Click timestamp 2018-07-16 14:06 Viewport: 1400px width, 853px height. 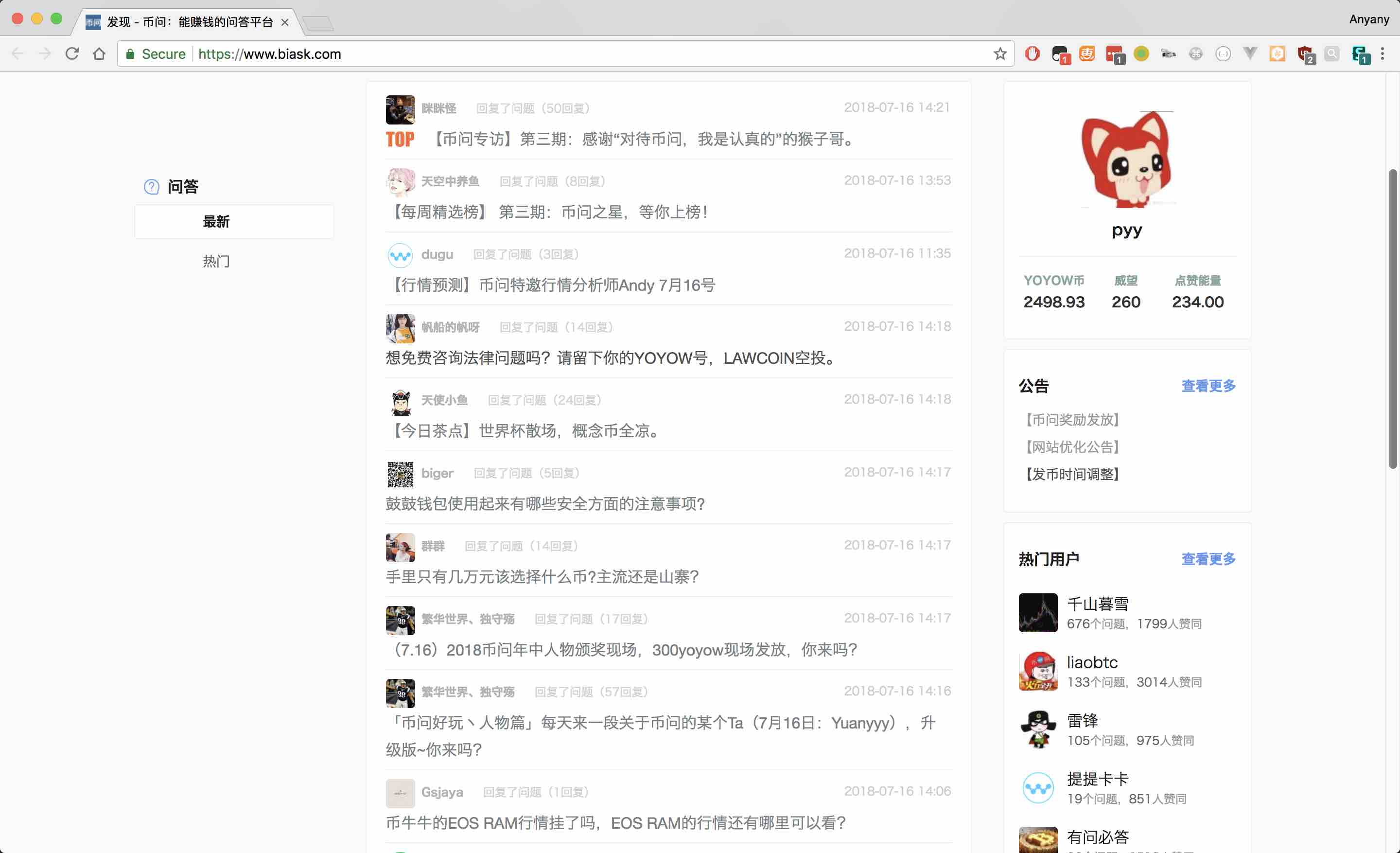coord(897,791)
